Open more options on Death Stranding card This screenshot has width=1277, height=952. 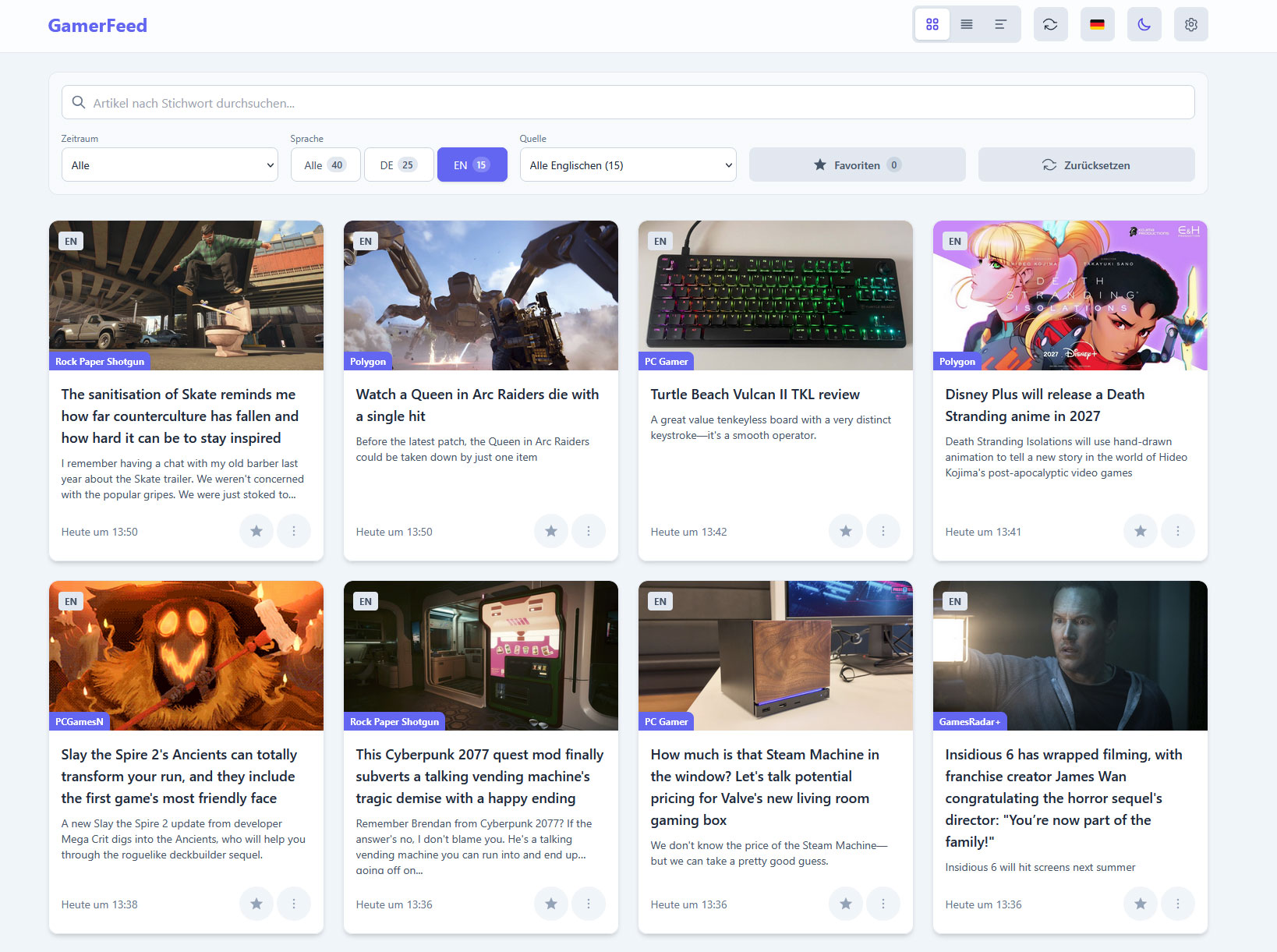point(1177,531)
